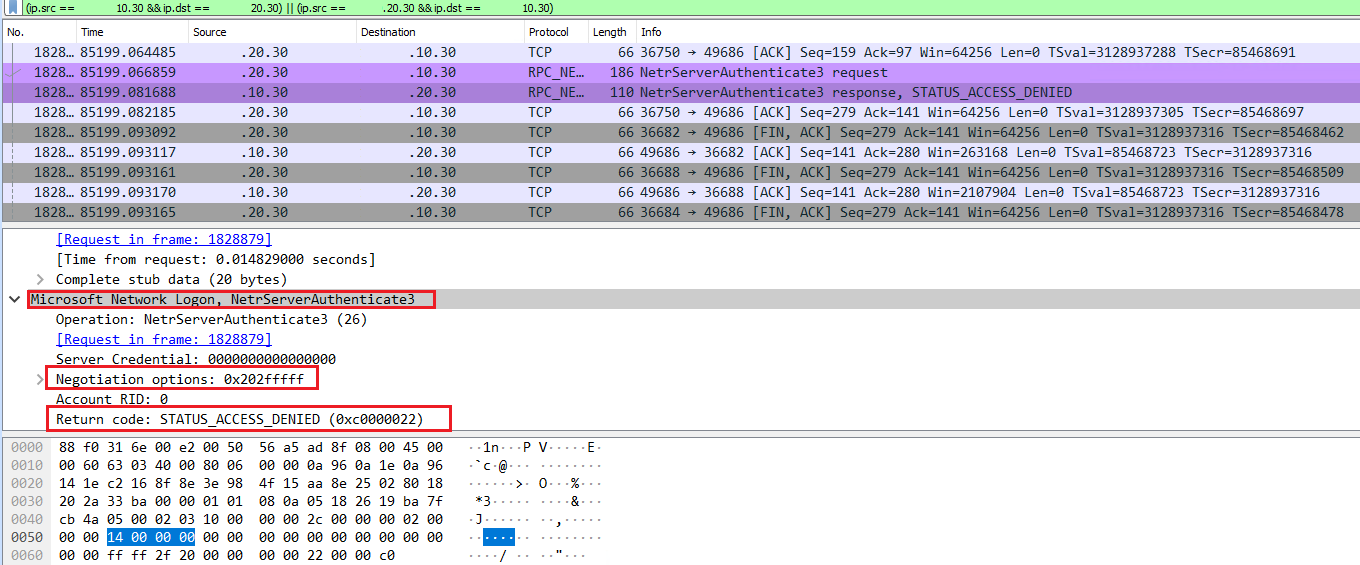Select the STATUS_ACCESS_DENIED response packet row

(680, 92)
